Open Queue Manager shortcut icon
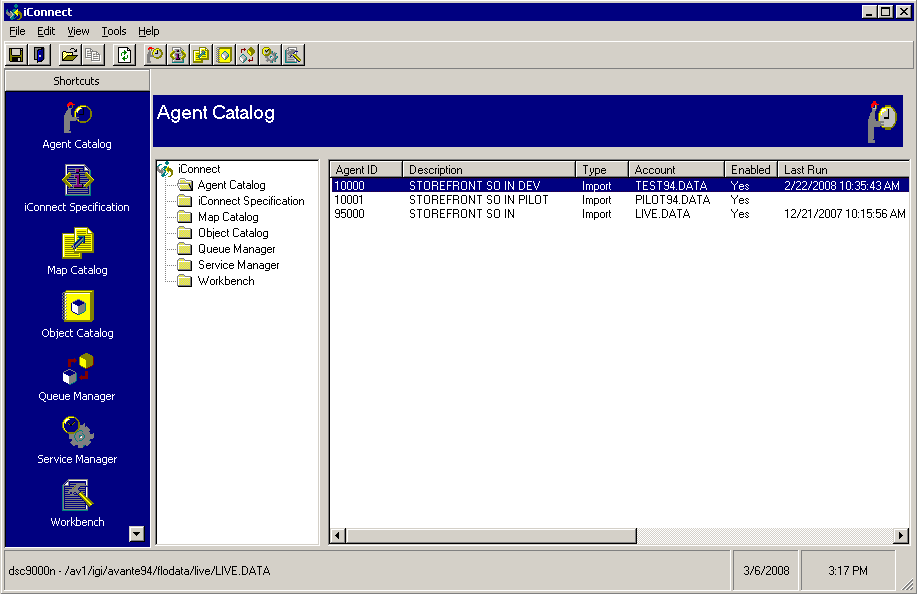The width and height of the screenshot is (917, 594). (x=77, y=370)
